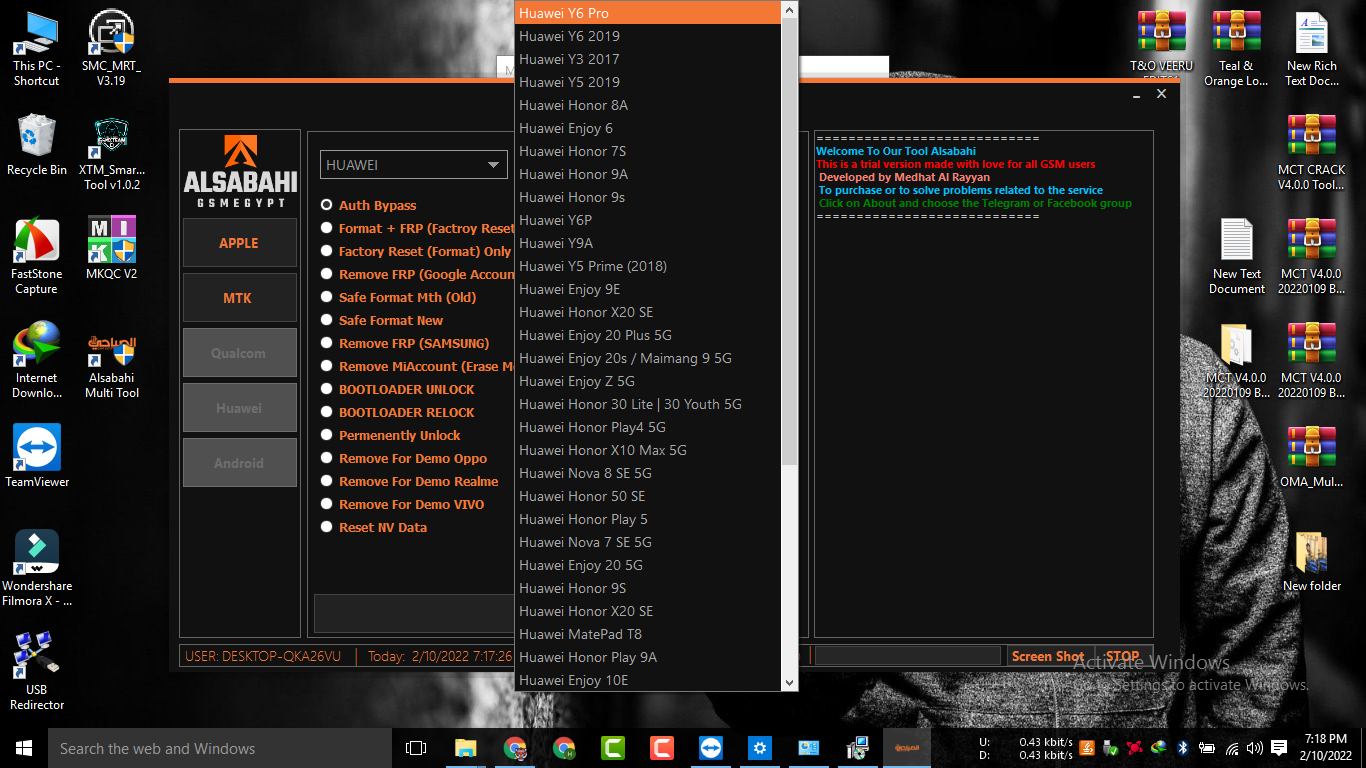
Task: Click model list scrollbar up arrow
Action: [x=789, y=10]
